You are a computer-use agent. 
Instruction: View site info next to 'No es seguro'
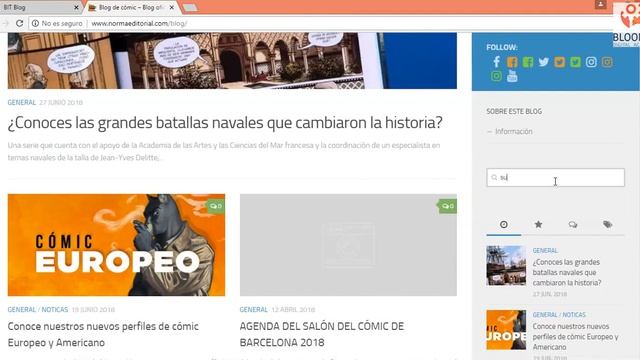(x=36, y=23)
